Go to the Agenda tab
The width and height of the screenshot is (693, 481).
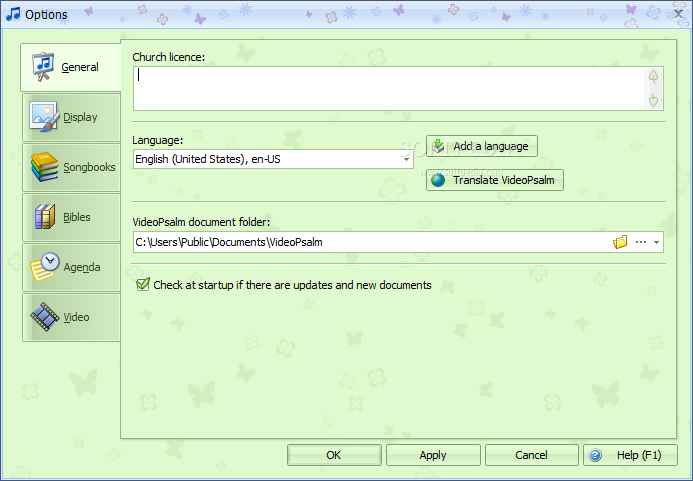click(x=71, y=267)
